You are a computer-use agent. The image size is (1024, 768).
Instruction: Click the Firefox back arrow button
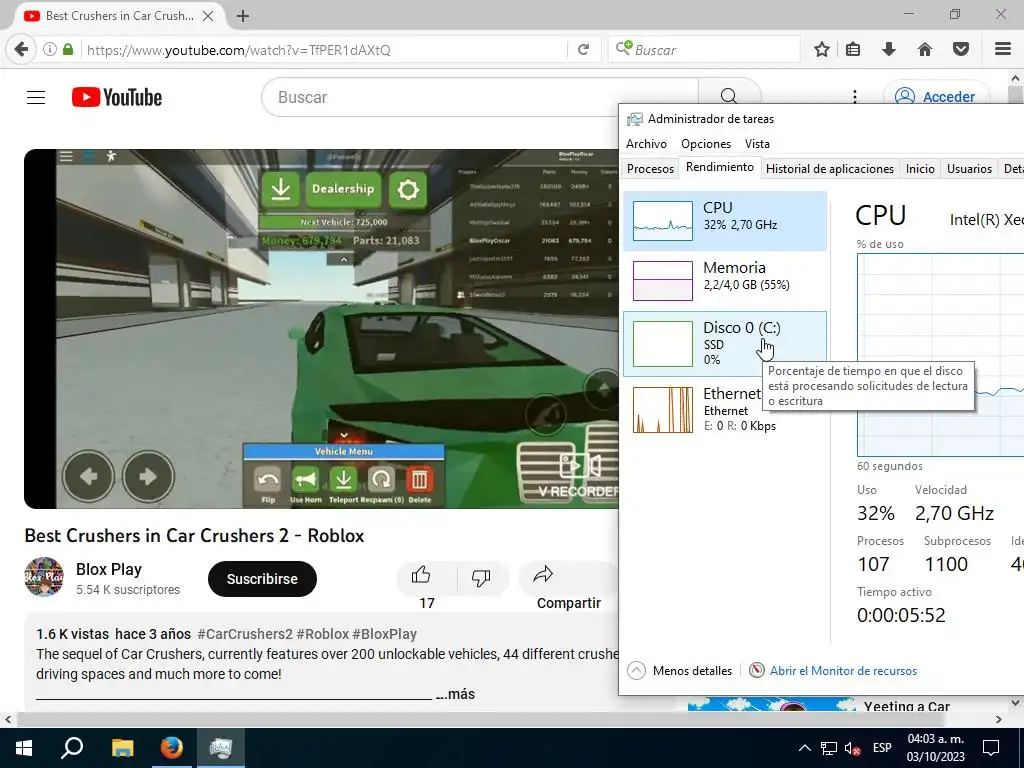21,50
